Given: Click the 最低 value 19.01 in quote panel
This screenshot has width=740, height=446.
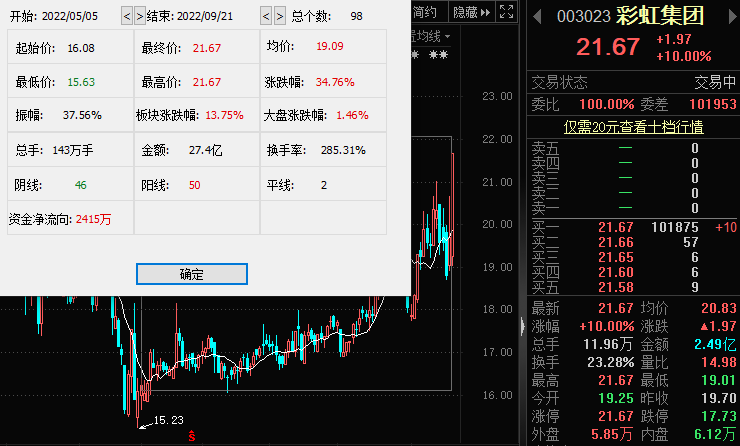Looking at the screenshot, I should [x=719, y=380].
